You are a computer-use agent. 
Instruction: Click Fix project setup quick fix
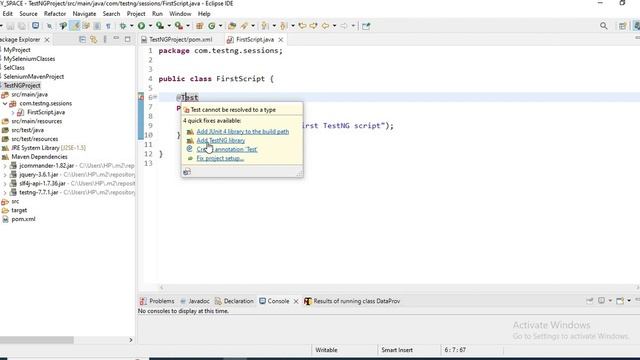[220, 159]
